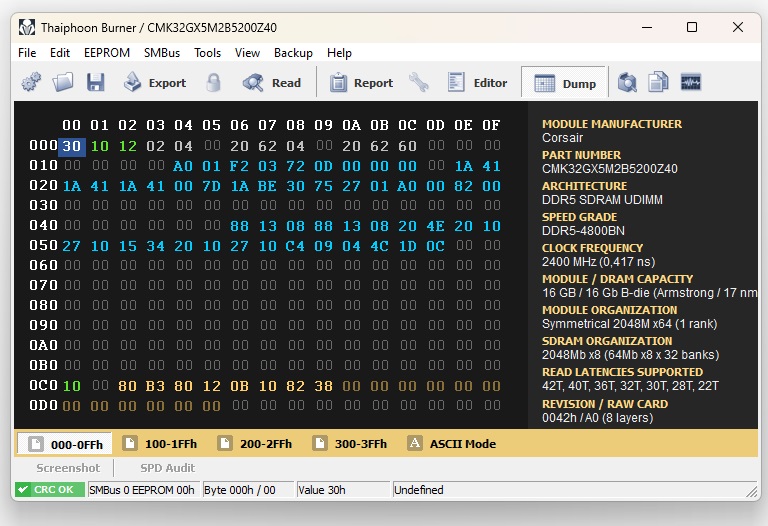768x526 pixels.
Task: Select green byte 10 in row 000
Action: 100,146
